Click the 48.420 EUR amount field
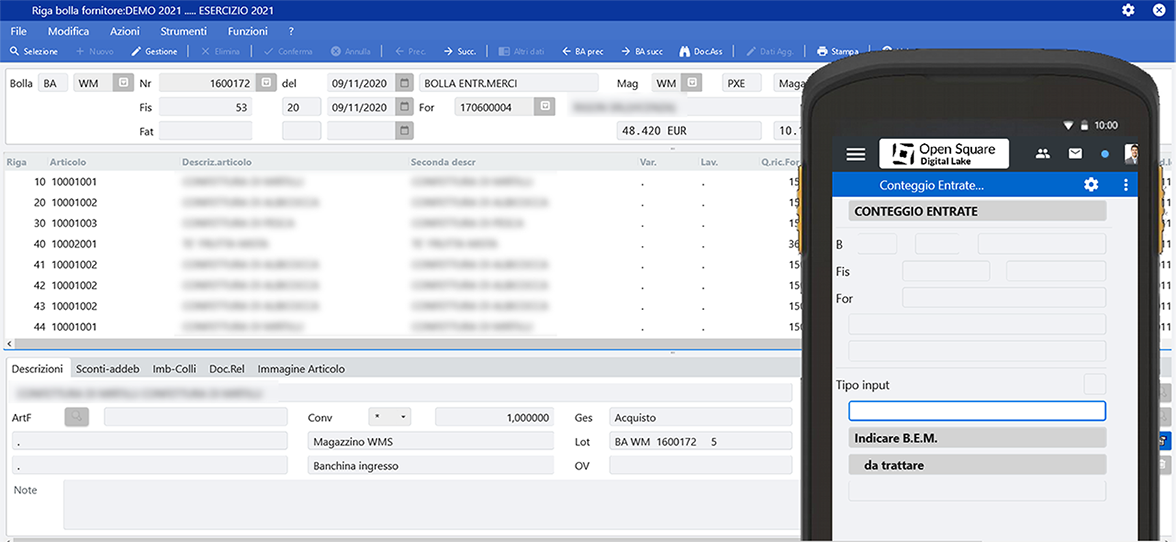This screenshot has width=1176, height=542. pyautogui.click(x=688, y=131)
